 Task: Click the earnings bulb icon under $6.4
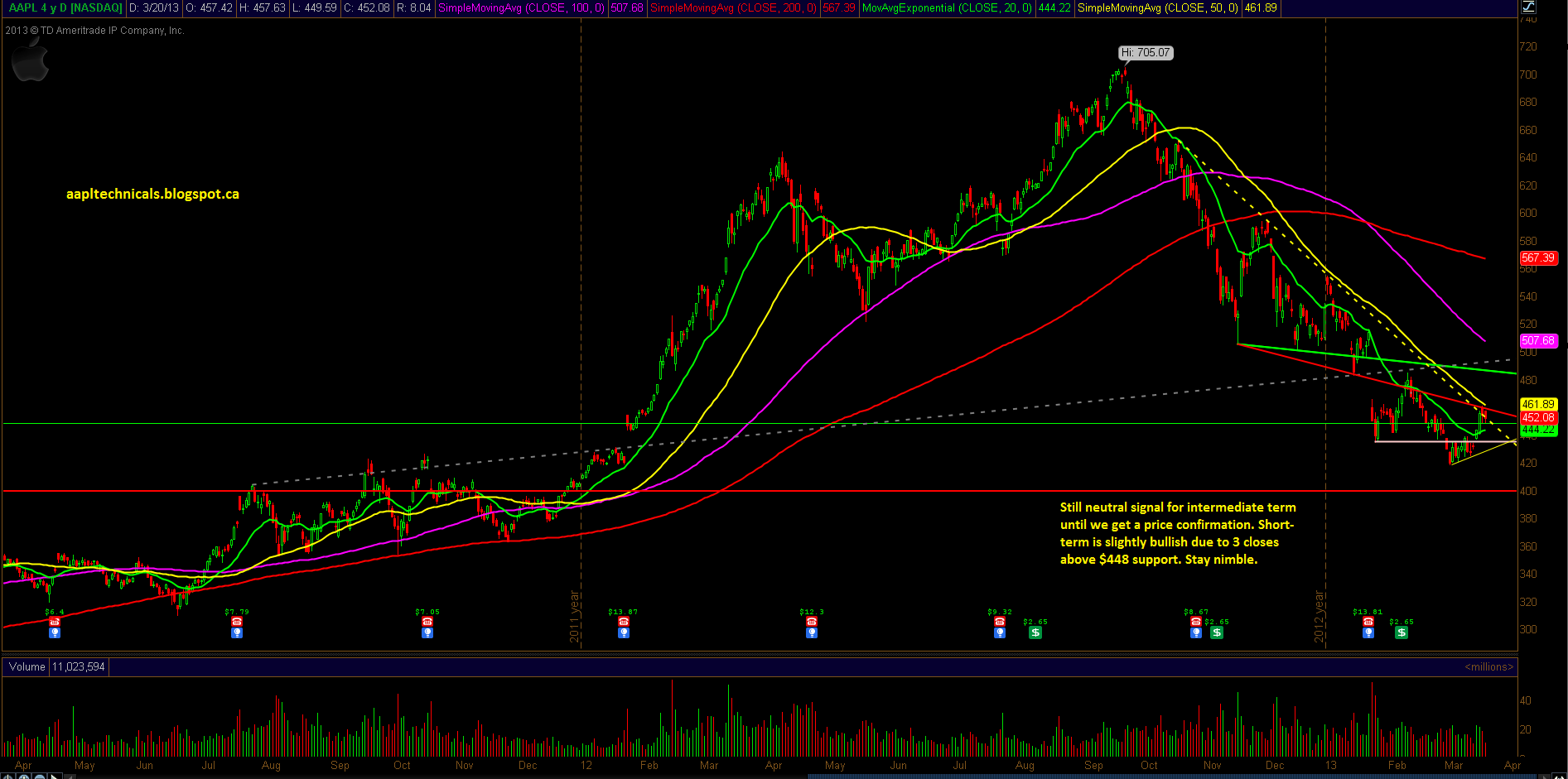click(x=55, y=632)
